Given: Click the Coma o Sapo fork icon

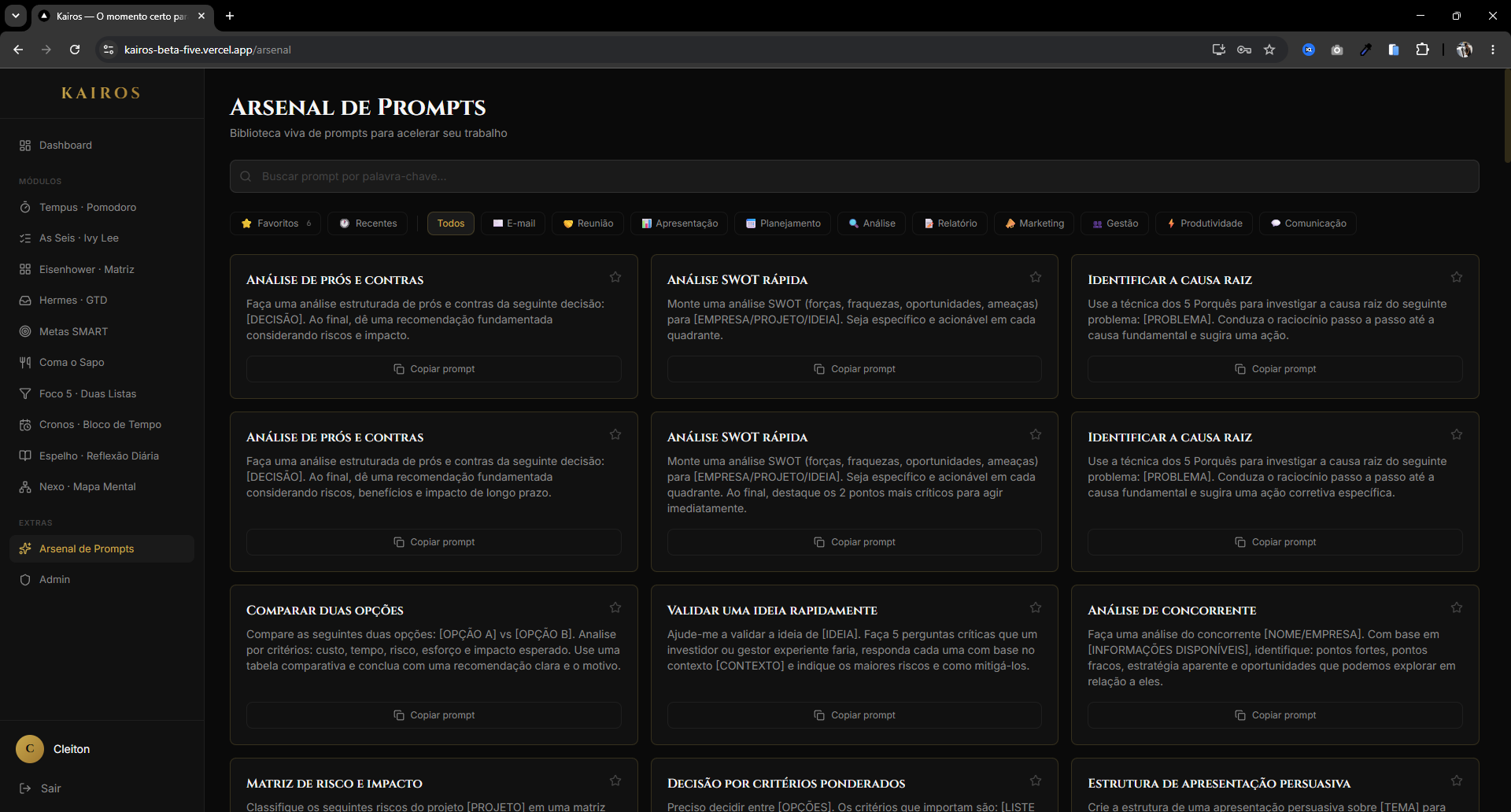Looking at the screenshot, I should [25, 363].
